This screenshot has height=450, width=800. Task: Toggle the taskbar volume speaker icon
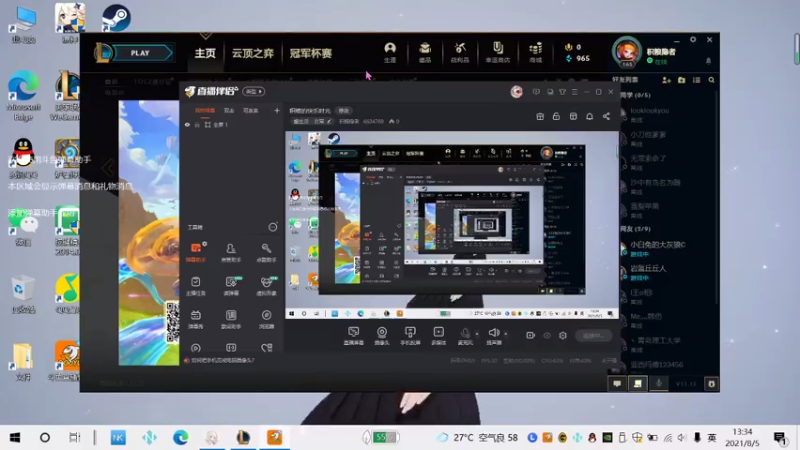pyautogui.click(x=682, y=438)
